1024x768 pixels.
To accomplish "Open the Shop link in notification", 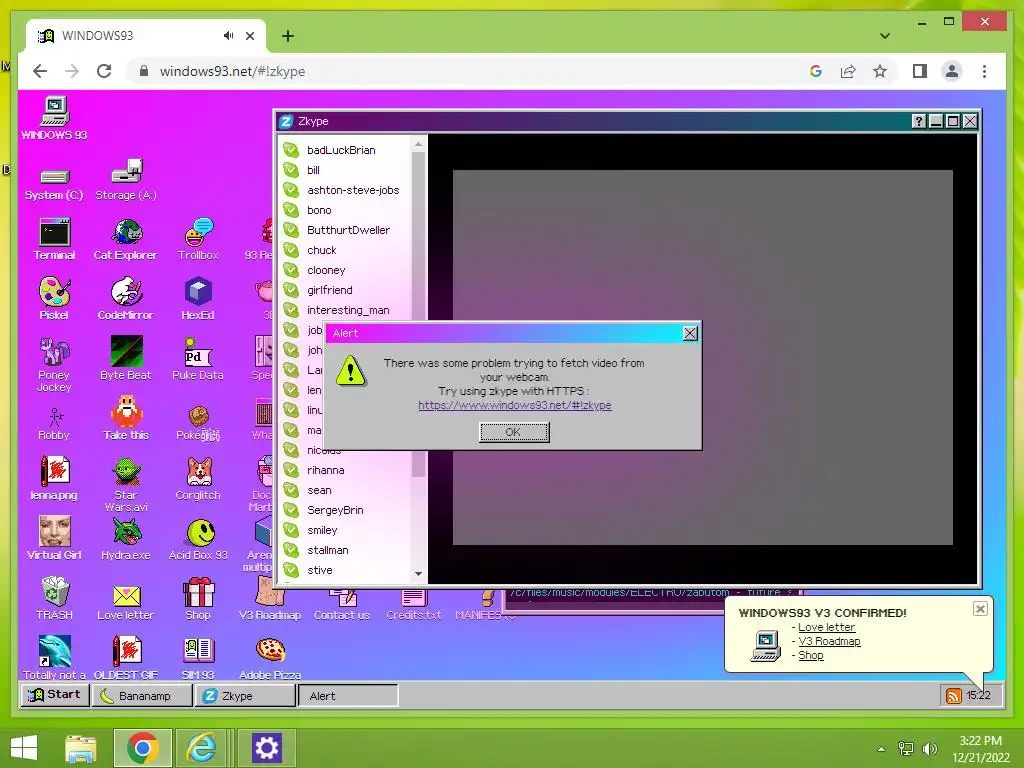I will [810, 655].
